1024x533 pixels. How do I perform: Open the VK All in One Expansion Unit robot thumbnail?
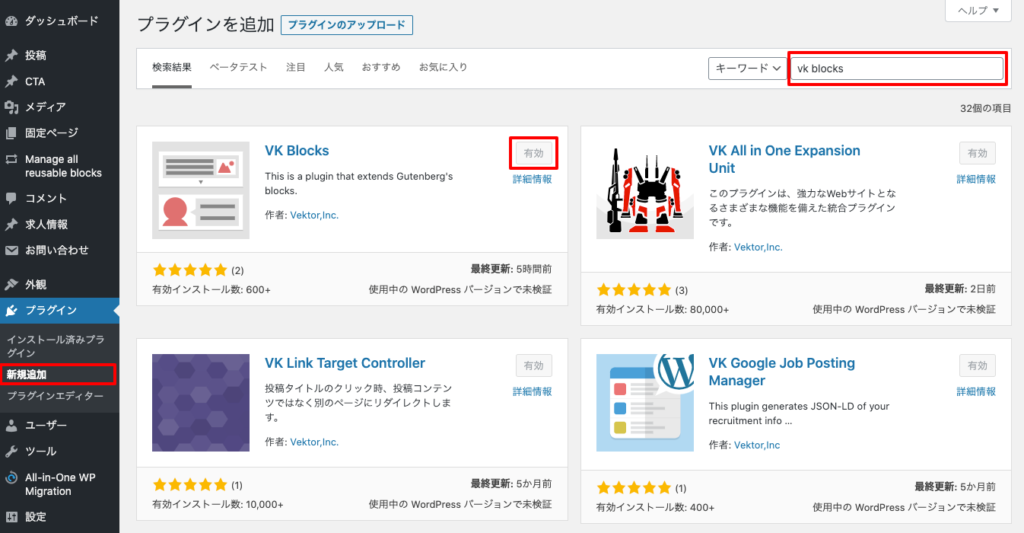pos(645,190)
